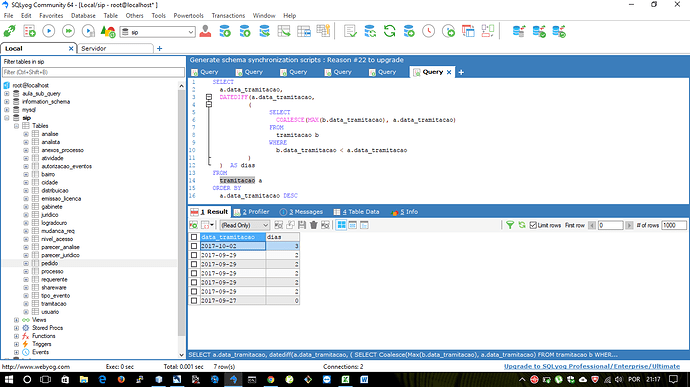690x387 pixels.
Task: Switch result to form view icon
Action: click(x=352, y=225)
